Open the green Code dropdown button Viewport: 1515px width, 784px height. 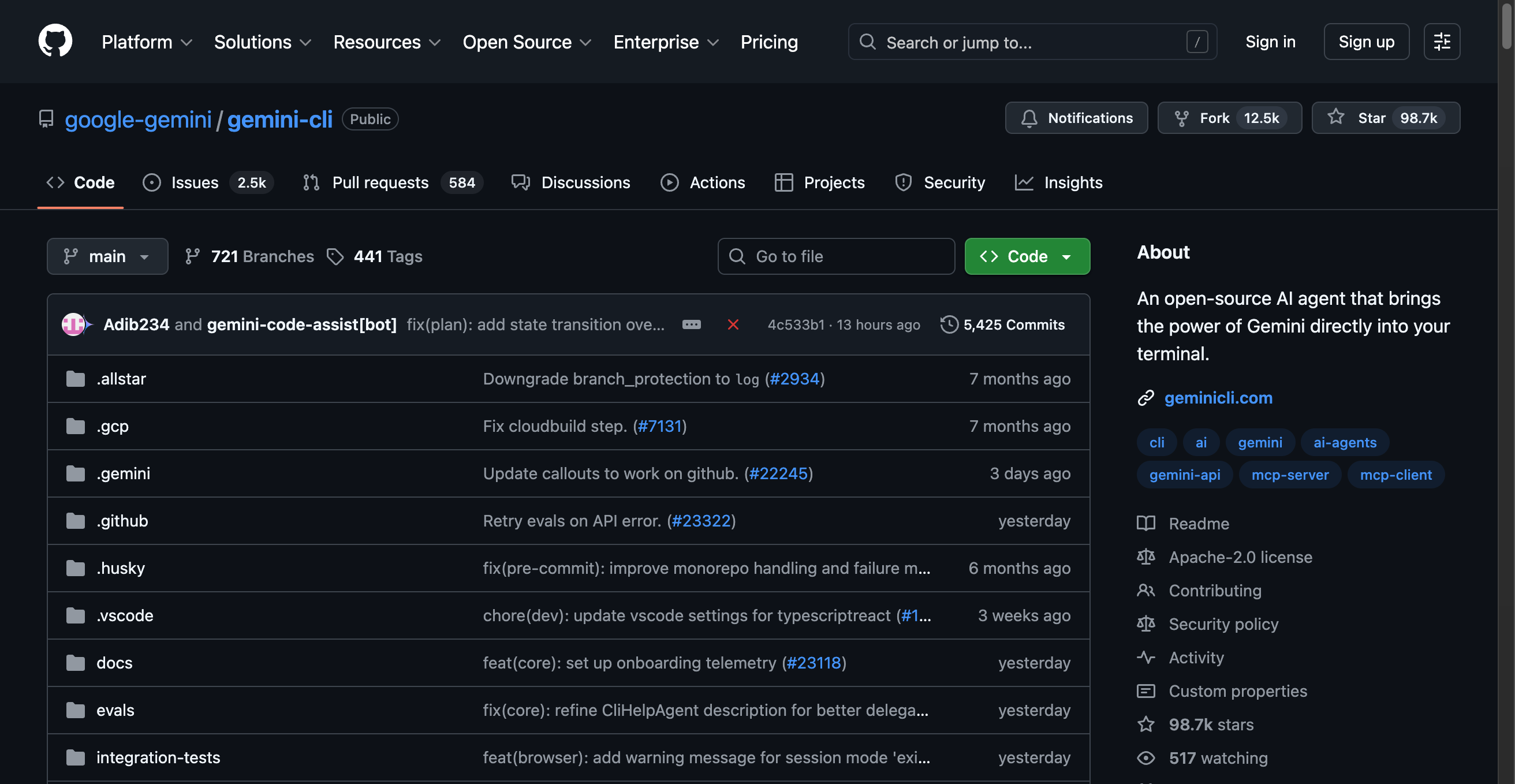(1027, 256)
